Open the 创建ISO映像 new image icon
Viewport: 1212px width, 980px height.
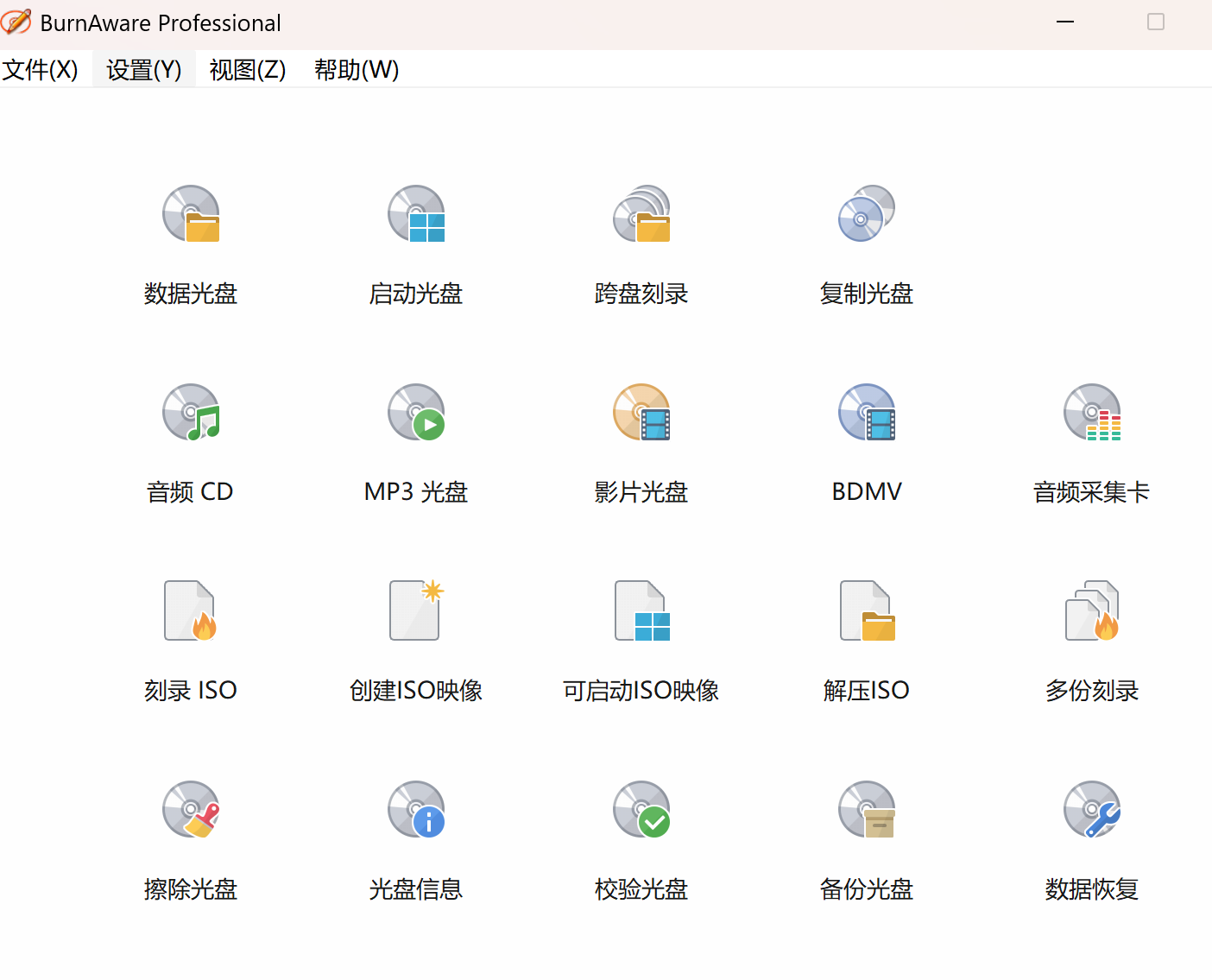416,610
